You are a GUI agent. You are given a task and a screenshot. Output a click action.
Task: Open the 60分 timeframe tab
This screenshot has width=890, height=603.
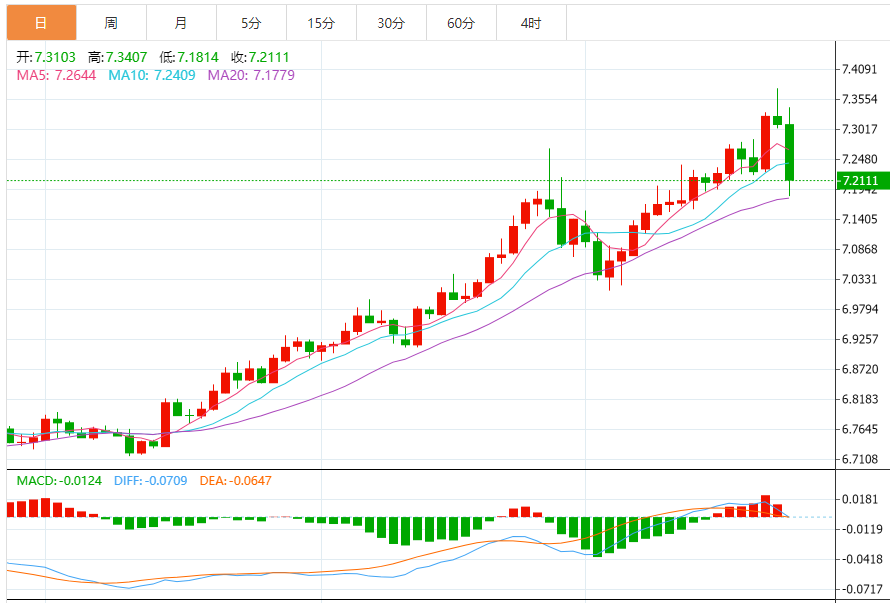(x=461, y=23)
